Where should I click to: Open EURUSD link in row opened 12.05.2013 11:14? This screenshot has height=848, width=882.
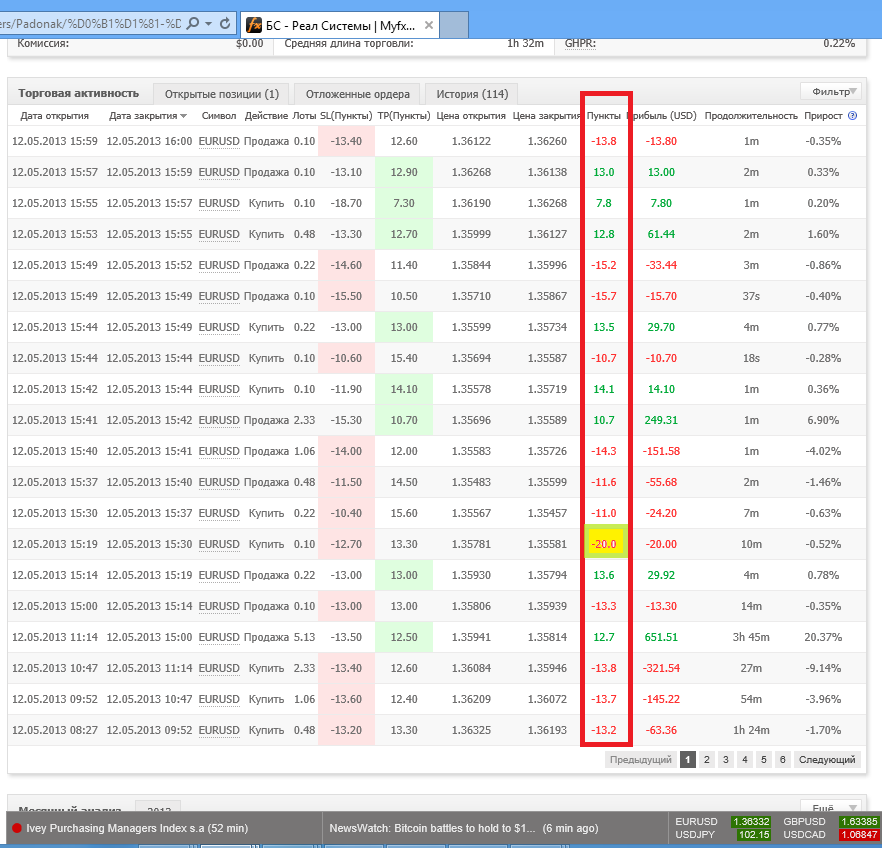pyautogui.click(x=219, y=638)
